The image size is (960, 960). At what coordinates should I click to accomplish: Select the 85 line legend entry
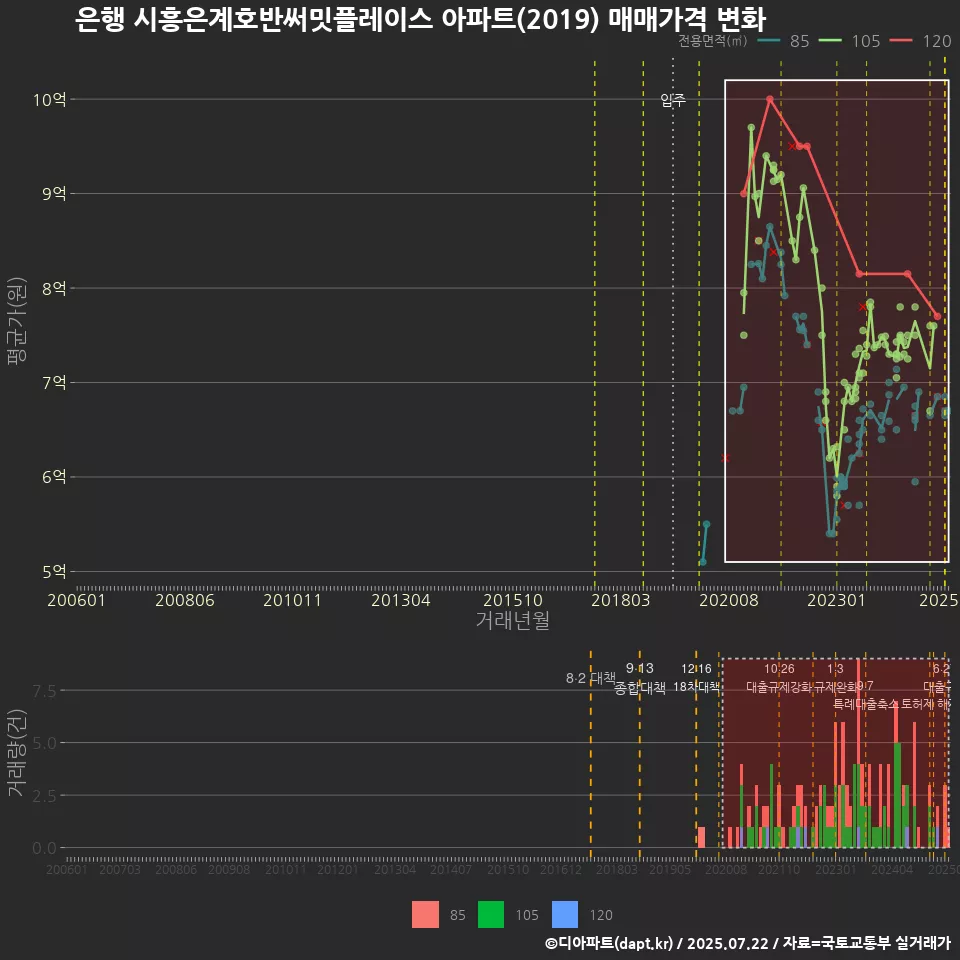783,41
